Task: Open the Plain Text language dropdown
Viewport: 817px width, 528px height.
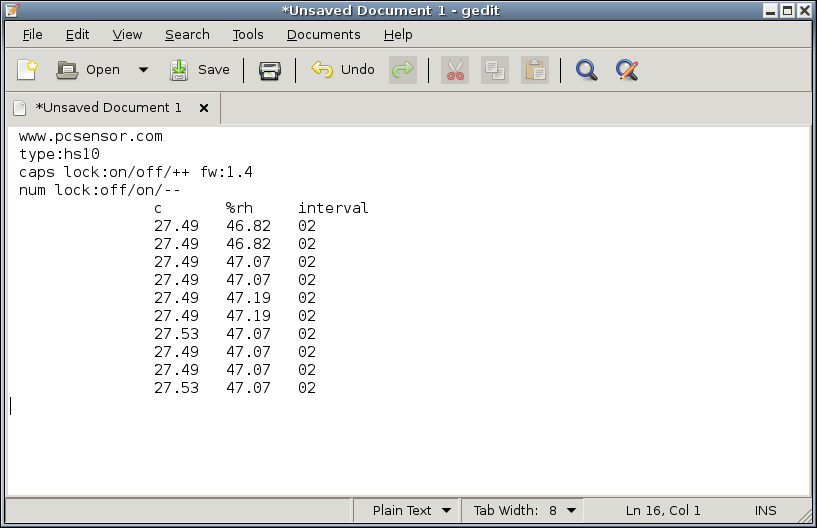Action: pyautogui.click(x=411, y=510)
